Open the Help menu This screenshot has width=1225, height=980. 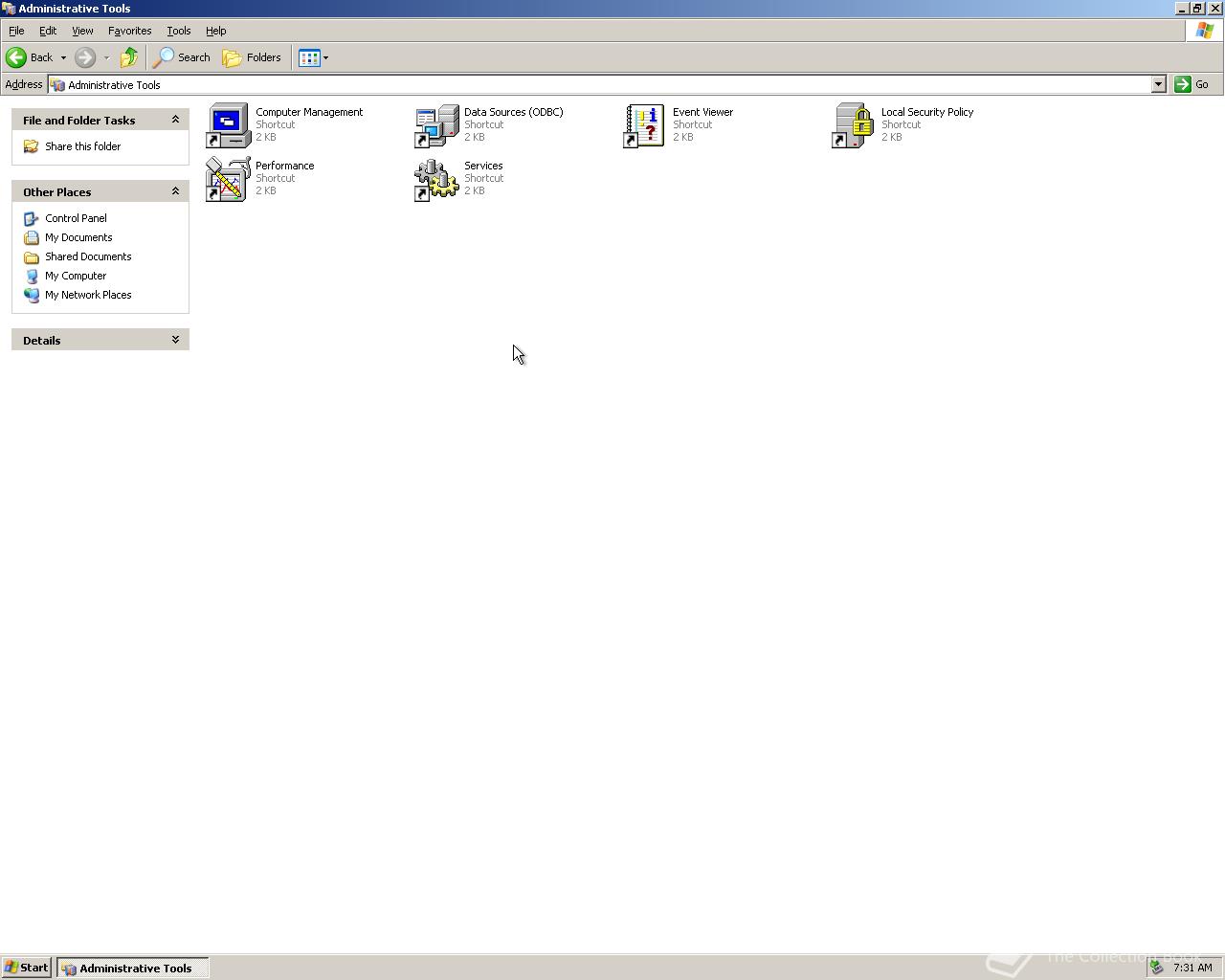tap(216, 31)
